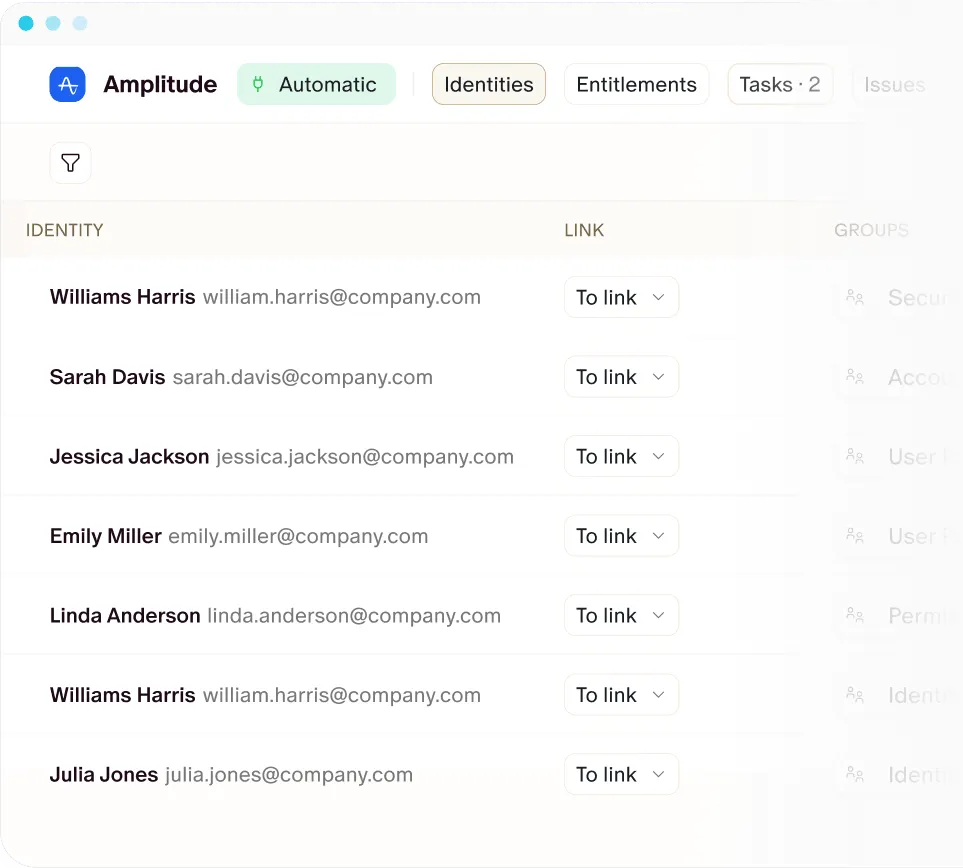Switch to the Identities tab
This screenshot has width=963, height=868.
[489, 84]
